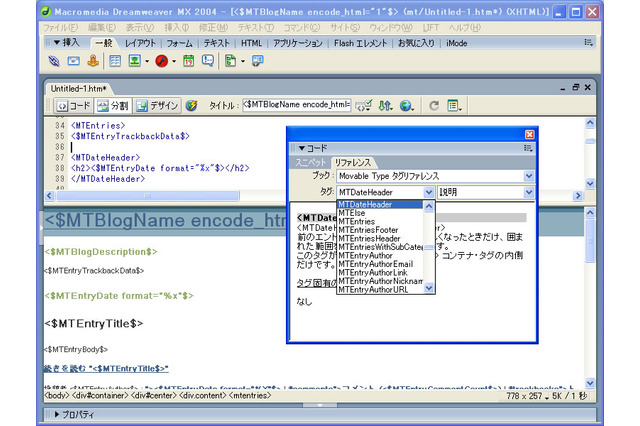The height and width of the screenshot is (426, 640).
Task: Open the Templates dropdown arrow
Action: 243,62
